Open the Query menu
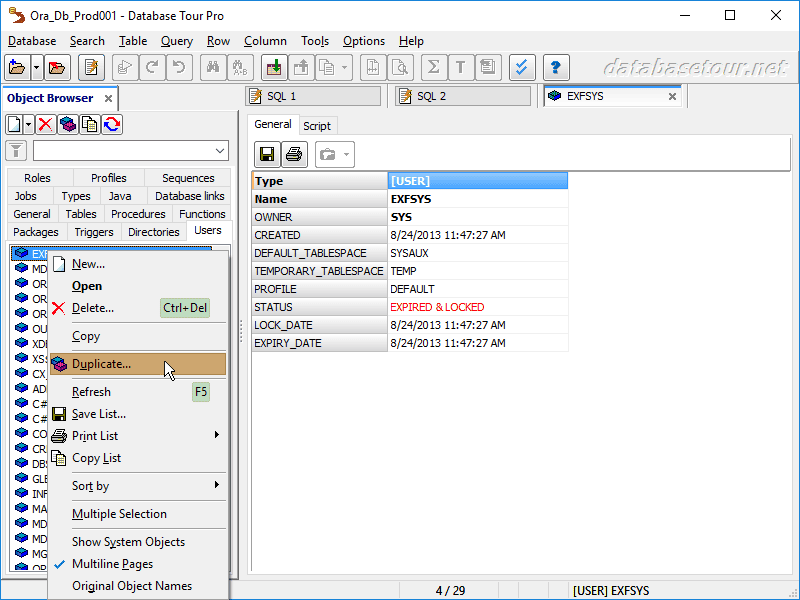Viewport: 800px width, 600px height. point(176,41)
